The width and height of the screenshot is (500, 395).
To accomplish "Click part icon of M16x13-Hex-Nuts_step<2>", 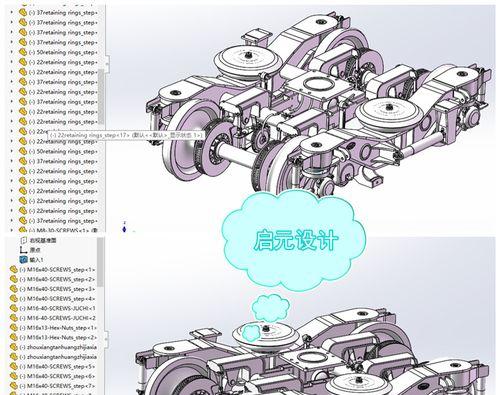I will click(14, 337).
